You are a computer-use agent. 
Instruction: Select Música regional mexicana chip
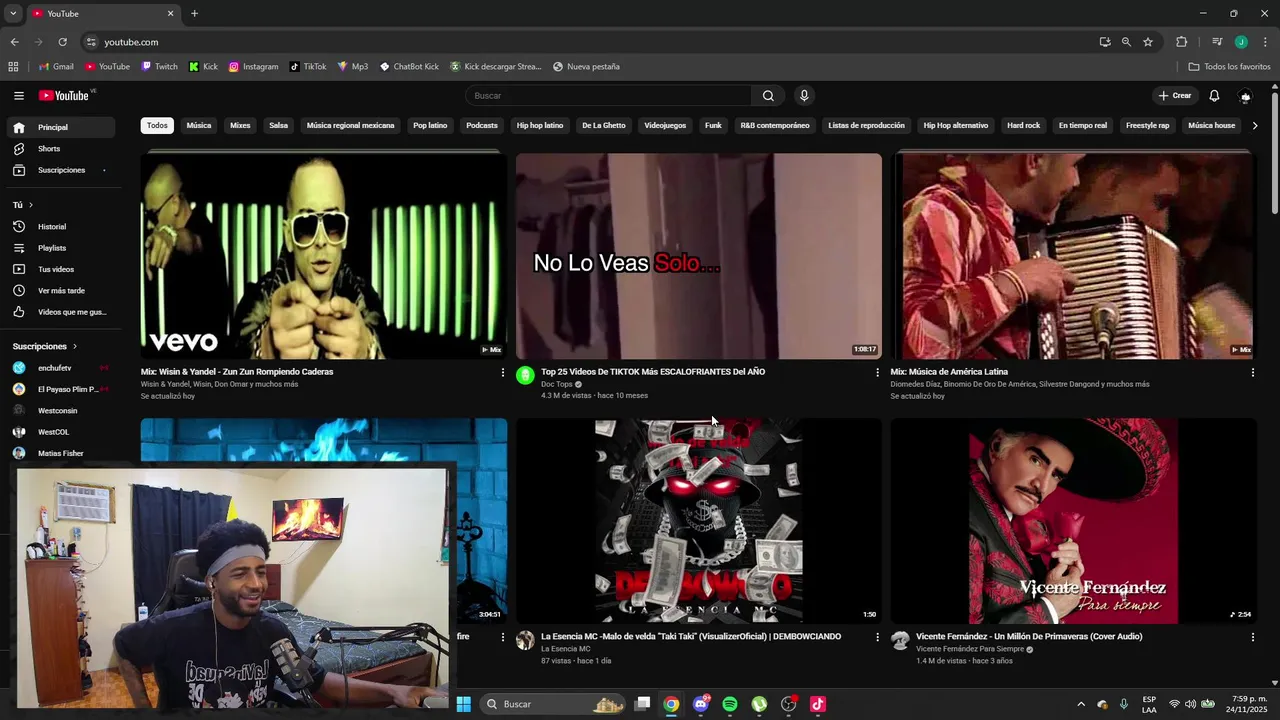[351, 126]
